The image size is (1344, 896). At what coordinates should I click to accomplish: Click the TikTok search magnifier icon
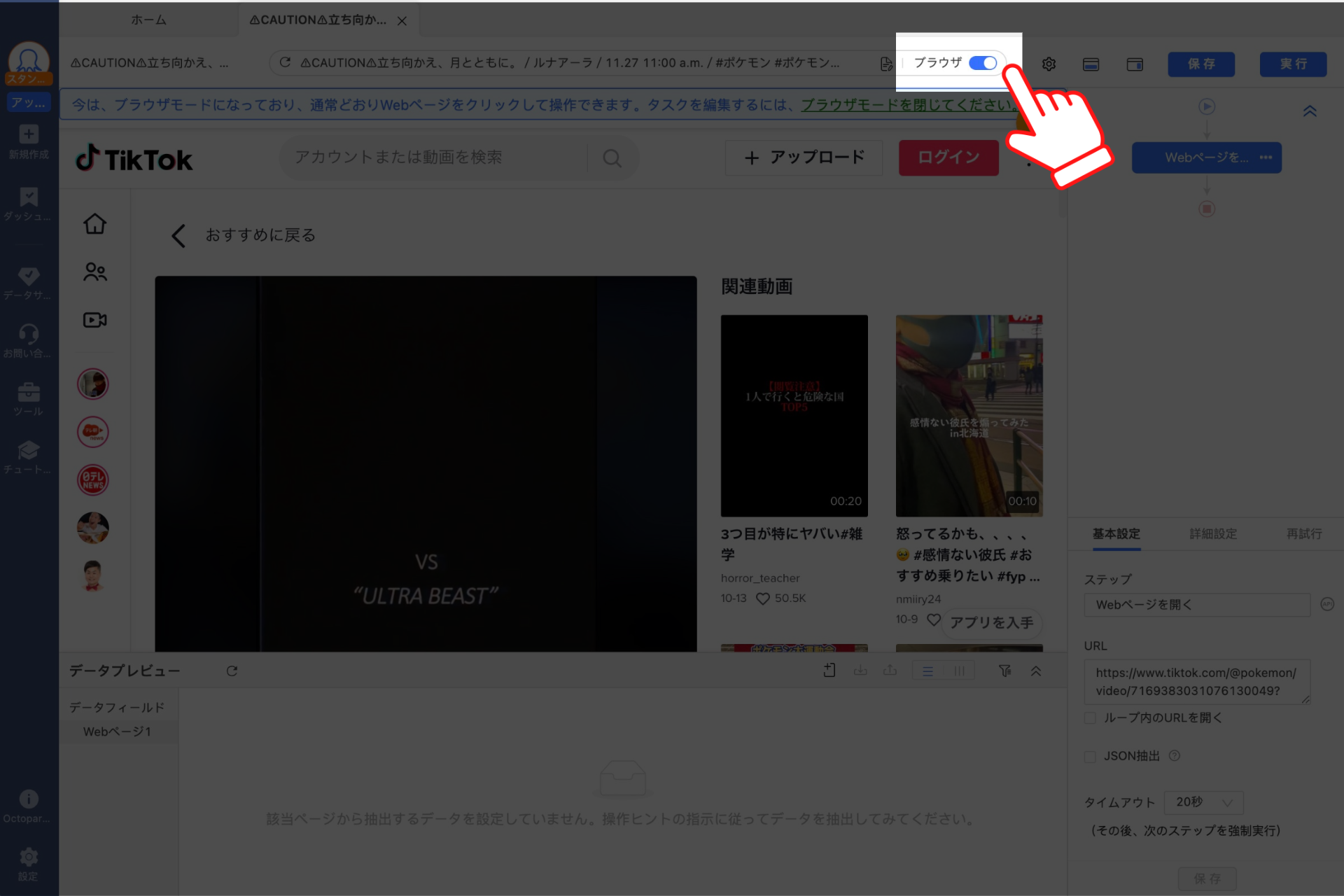pos(612,158)
